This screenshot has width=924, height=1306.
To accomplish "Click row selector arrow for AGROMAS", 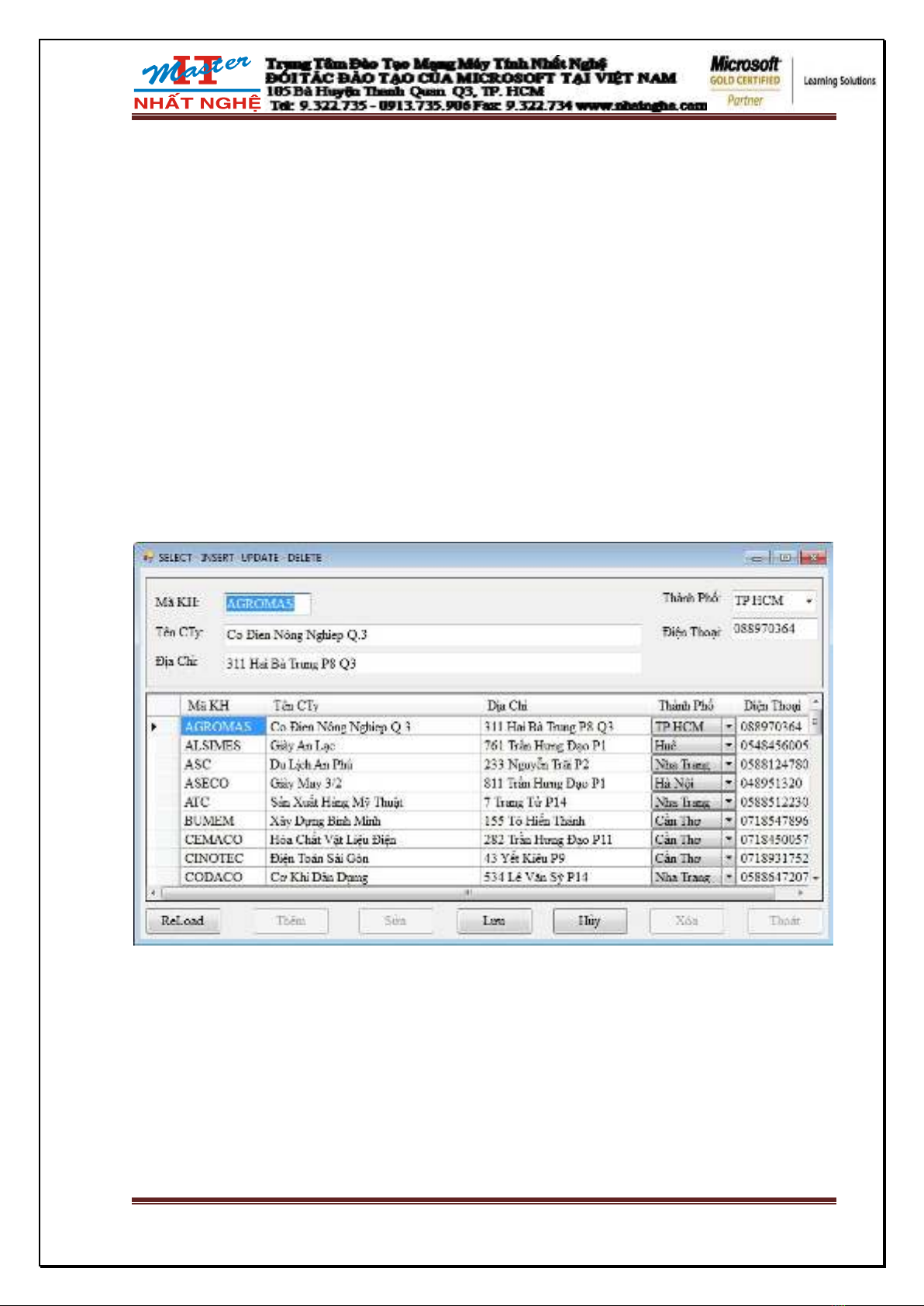I will pyautogui.click(x=155, y=727).
